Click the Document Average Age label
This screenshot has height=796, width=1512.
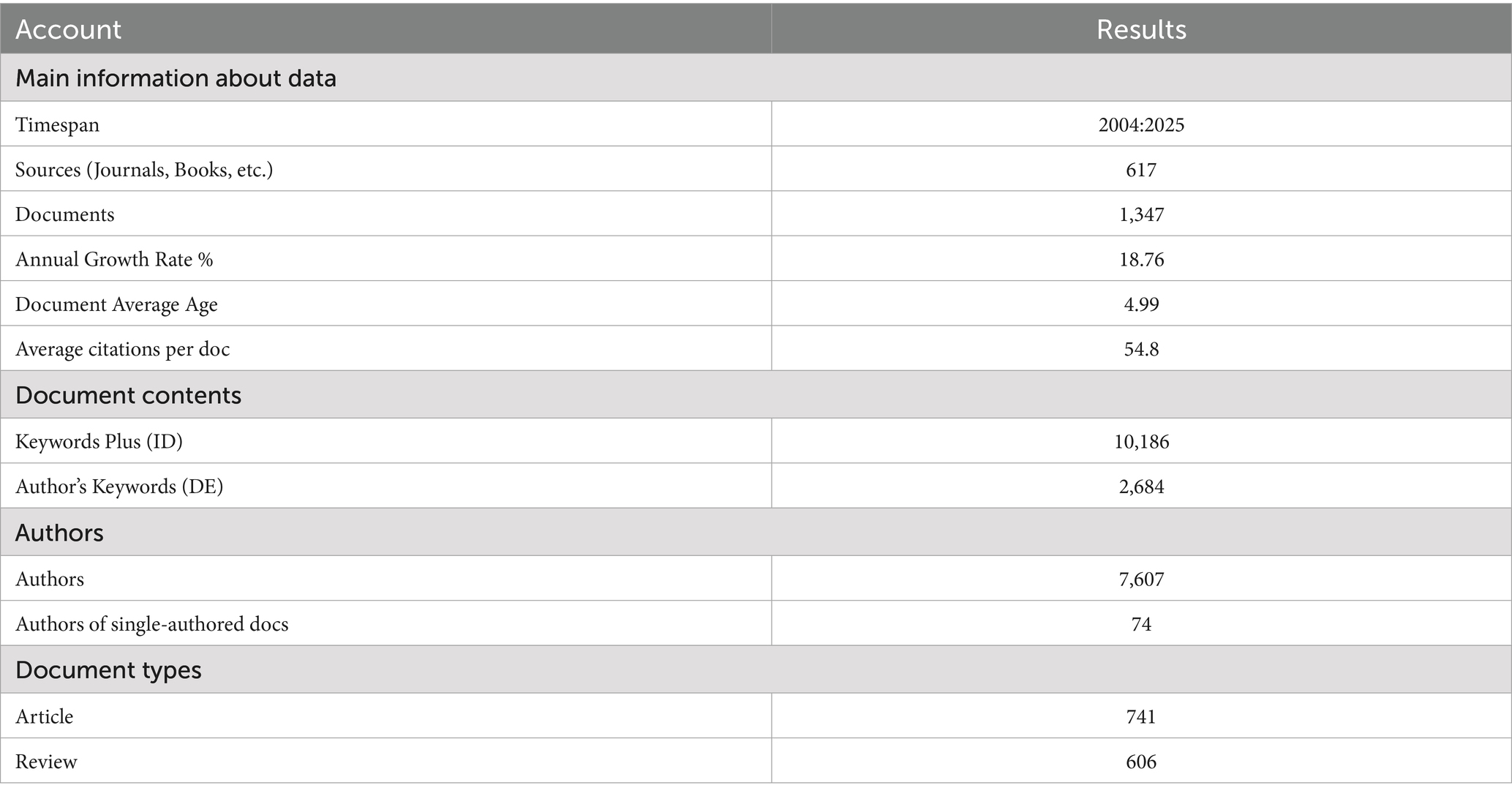coord(116,304)
